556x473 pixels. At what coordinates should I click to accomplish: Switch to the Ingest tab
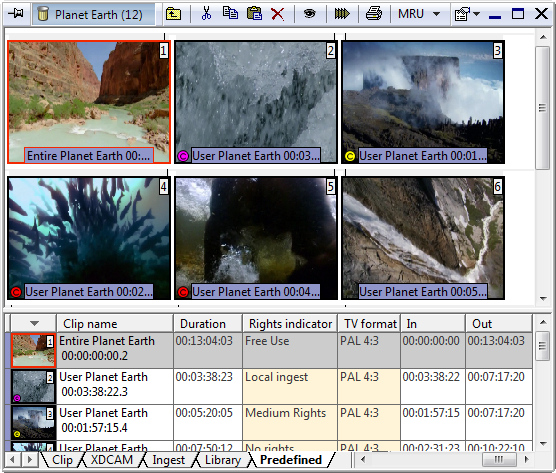coord(168,460)
